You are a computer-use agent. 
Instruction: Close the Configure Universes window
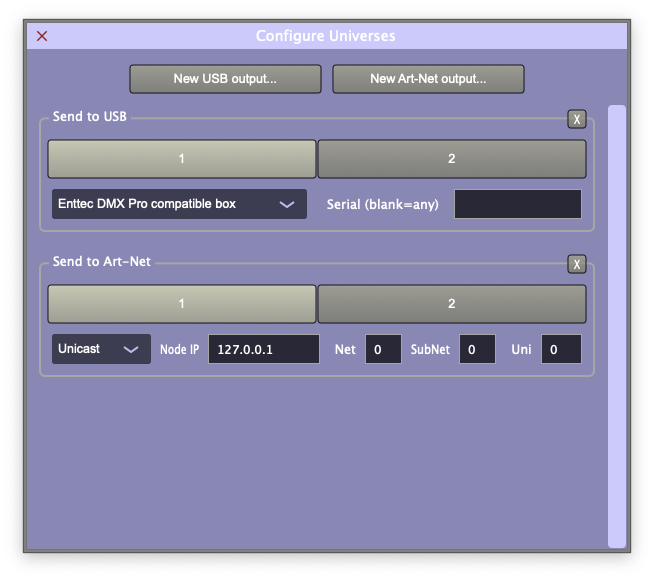pos(42,36)
